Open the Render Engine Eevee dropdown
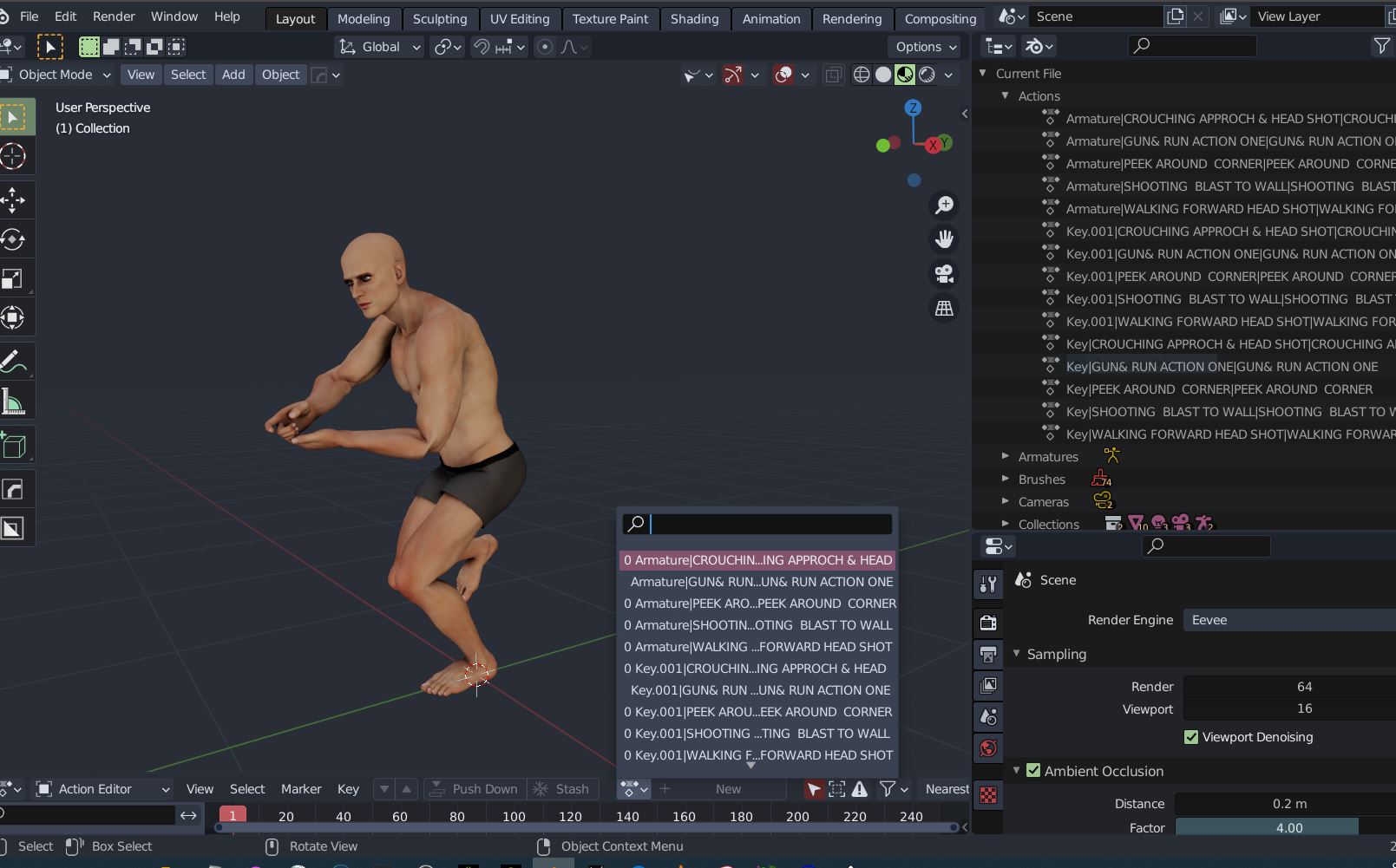The width and height of the screenshot is (1396, 868). coord(1289,620)
